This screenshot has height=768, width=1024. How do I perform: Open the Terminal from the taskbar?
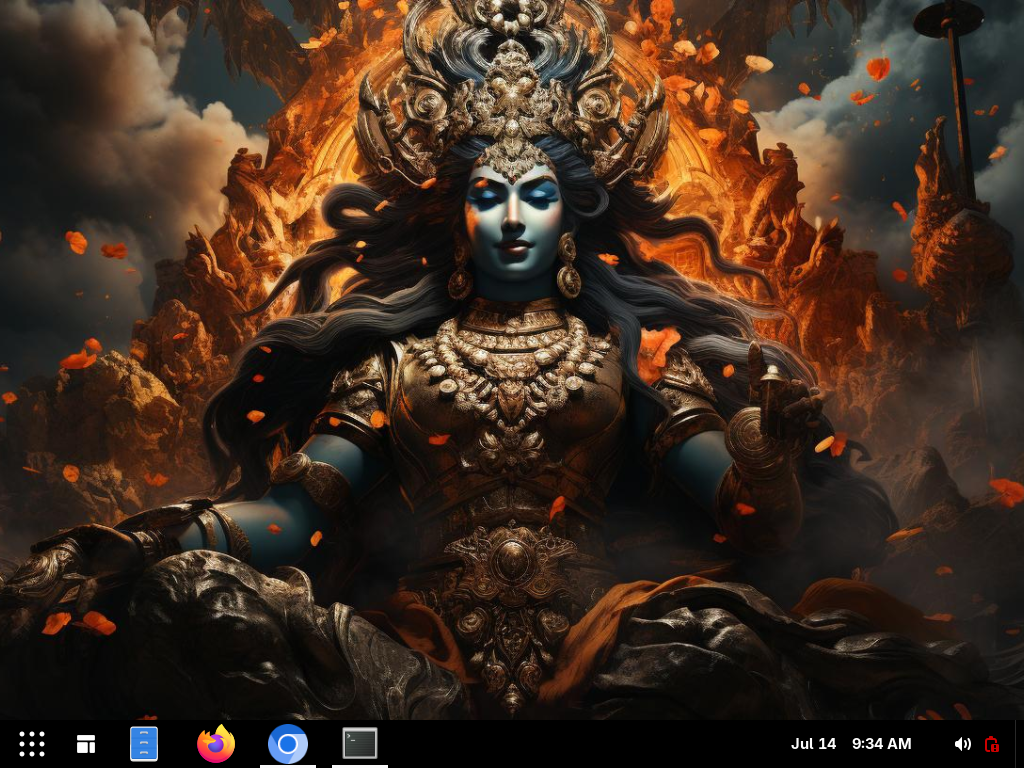[x=360, y=744]
